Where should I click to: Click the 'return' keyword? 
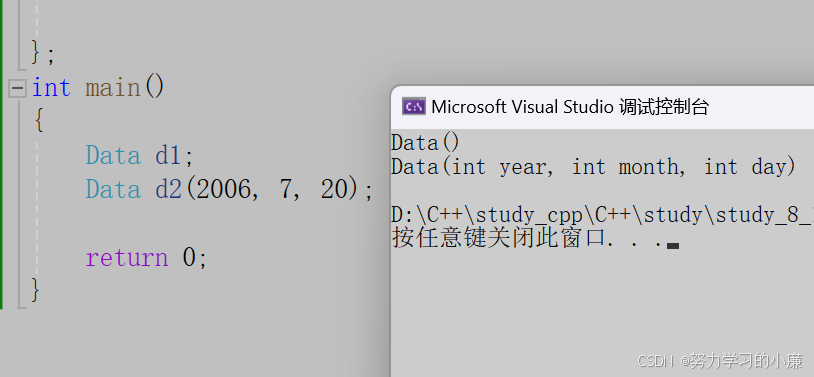pos(127,258)
